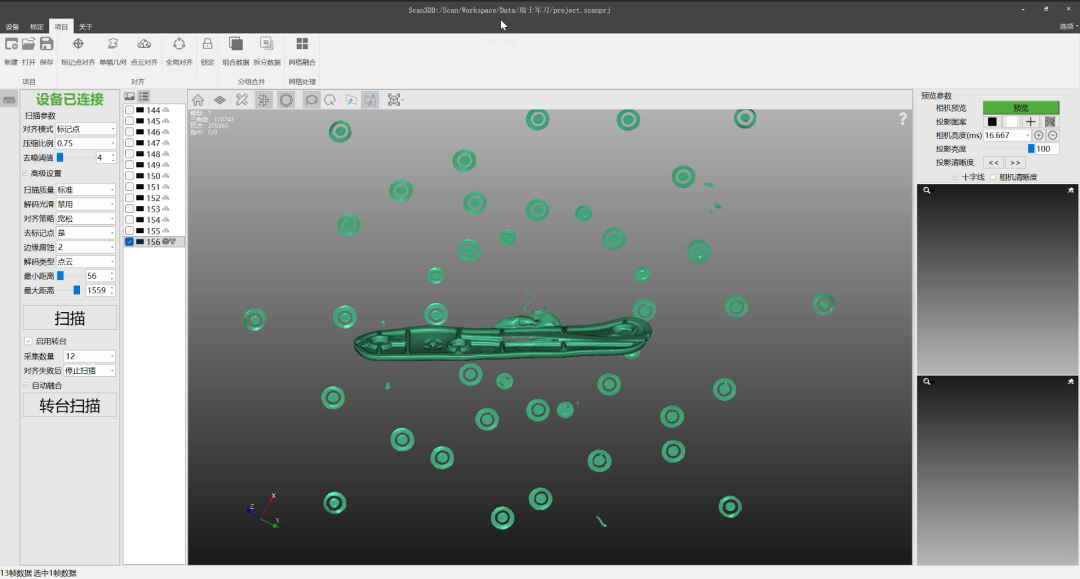Open the 对齐策略 alignment strategy dropdown
Image resolution: width=1080 pixels, height=579 pixels.
(x=85, y=219)
